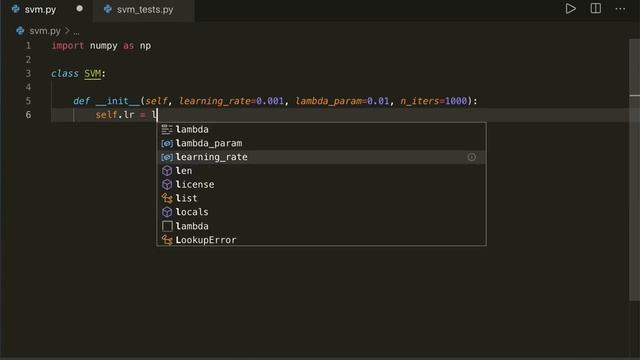Click the Python icon in the breadcrumb

pos(20,31)
